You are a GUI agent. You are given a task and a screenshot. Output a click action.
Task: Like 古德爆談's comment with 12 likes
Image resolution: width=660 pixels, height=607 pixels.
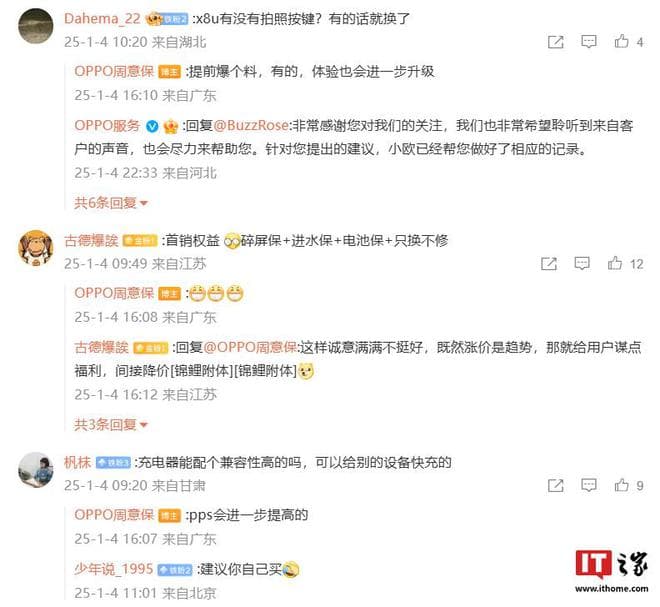615,263
